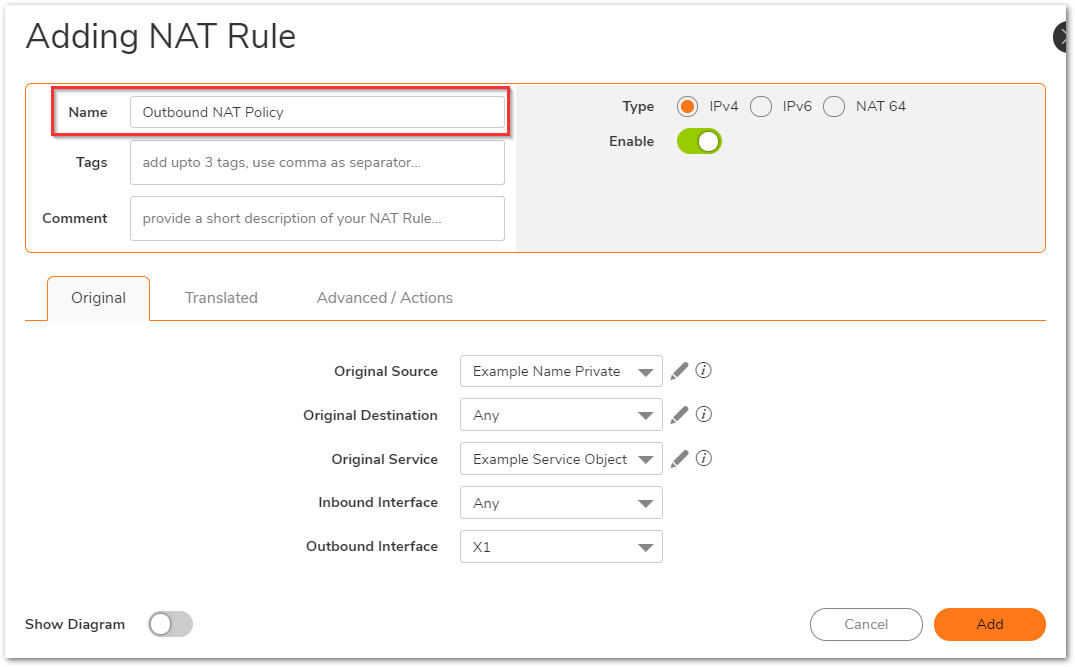This screenshot has height=667, width=1075.
Task: Open info icon beside Original Service
Action: (703, 459)
